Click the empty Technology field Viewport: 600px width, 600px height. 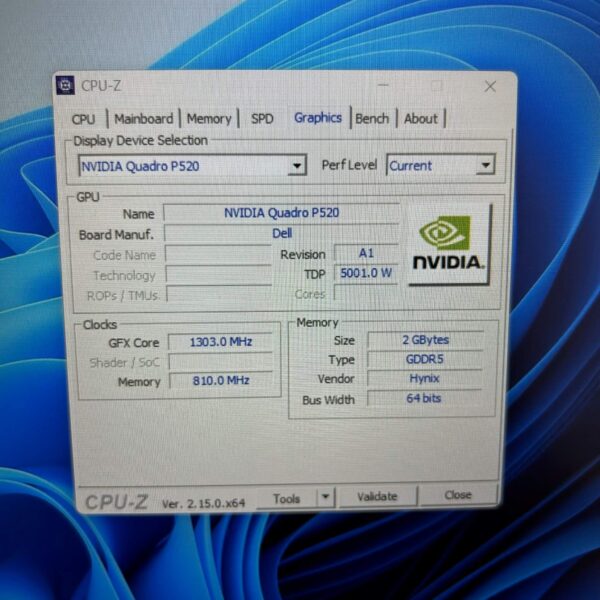tap(219, 274)
